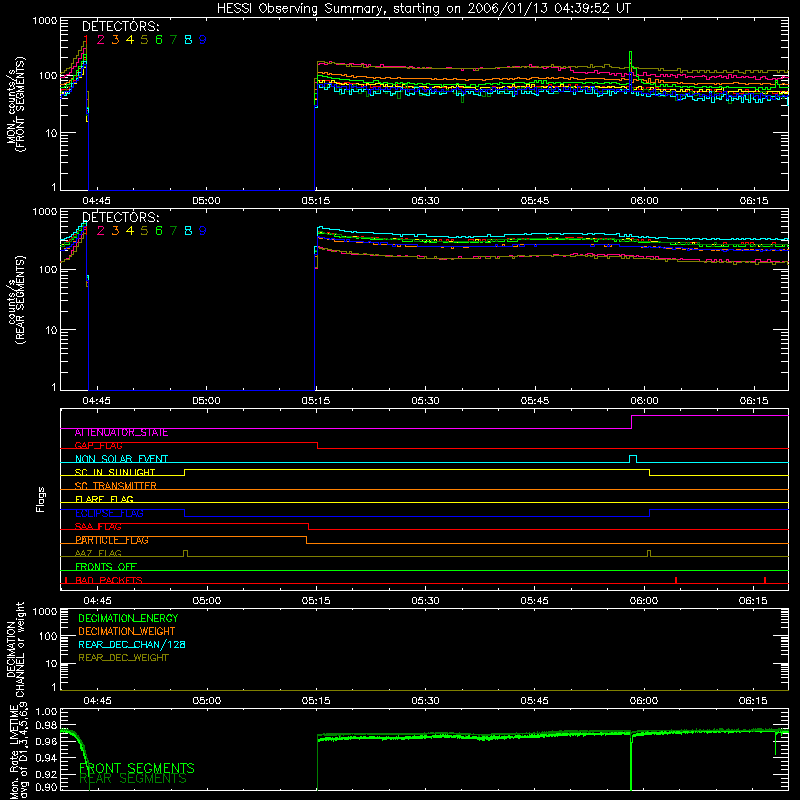The height and width of the screenshot is (800, 800).
Task: Click the attenuator state step-up near 05:58
Action: pyautogui.click(x=632, y=422)
